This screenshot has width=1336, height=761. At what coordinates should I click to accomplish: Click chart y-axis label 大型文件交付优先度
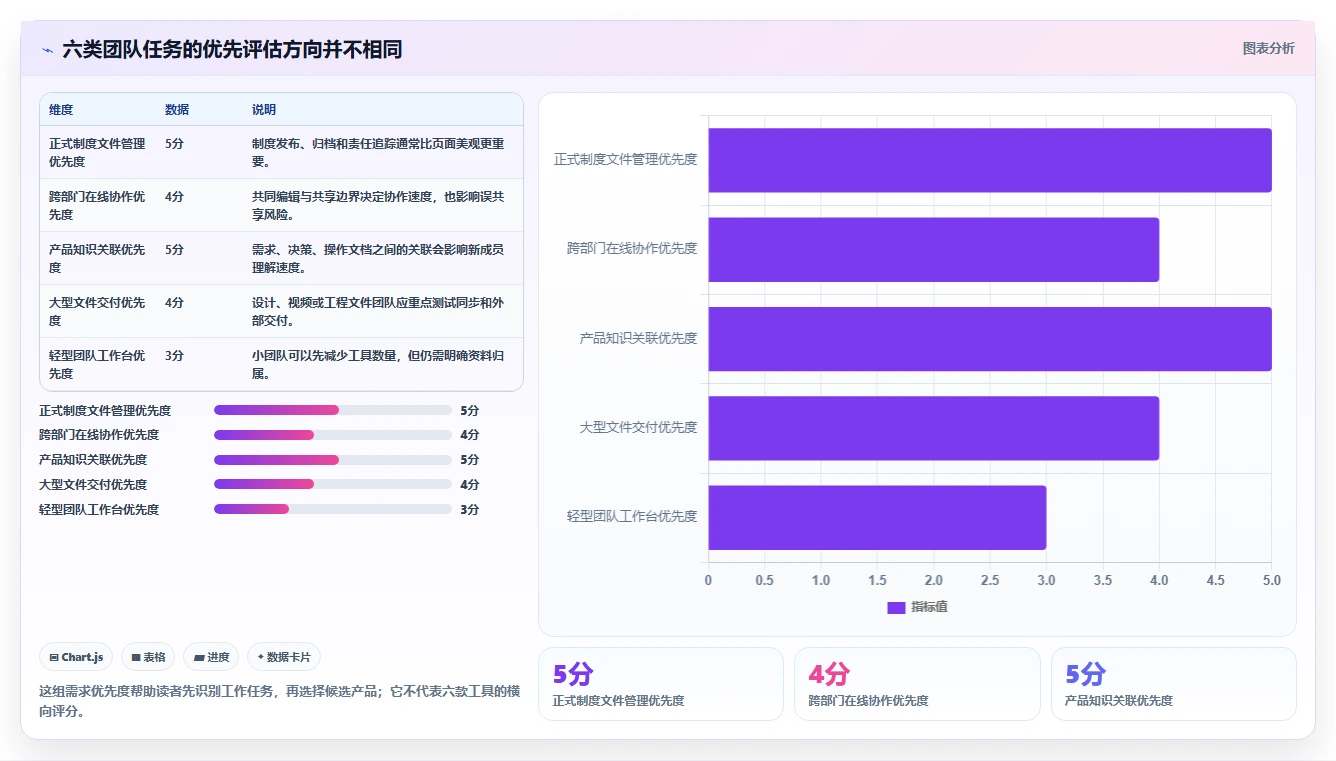(638, 427)
